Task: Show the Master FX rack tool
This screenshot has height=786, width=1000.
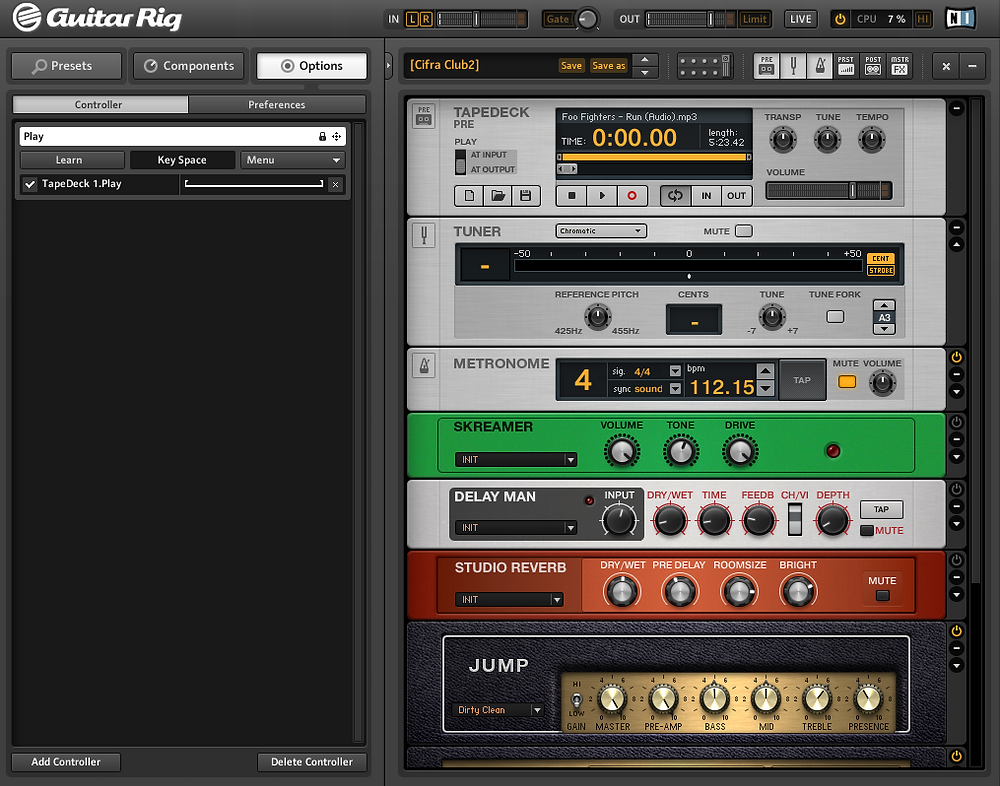Action: [900, 66]
